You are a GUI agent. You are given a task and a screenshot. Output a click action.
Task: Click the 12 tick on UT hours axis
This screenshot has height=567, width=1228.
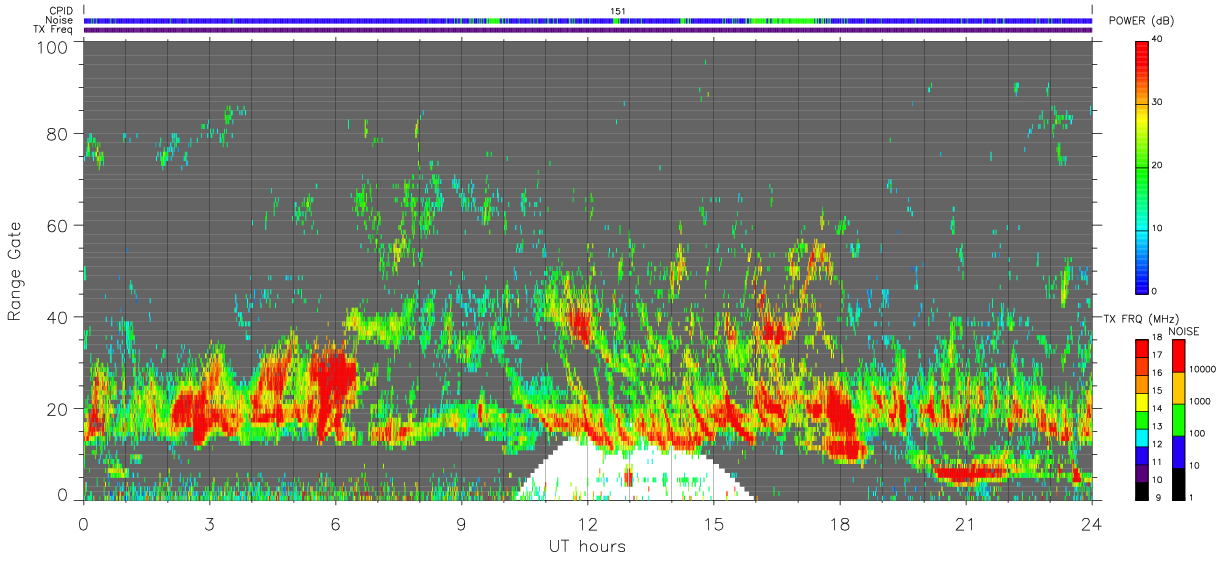588,523
